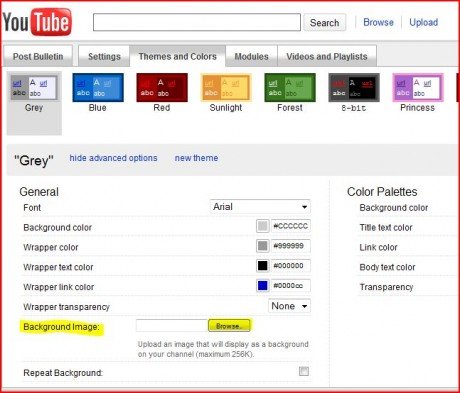Viewport: 460px width, 393px height.
Task: Click the Body text color row
Action: pyautogui.click(x=387, y=267)
